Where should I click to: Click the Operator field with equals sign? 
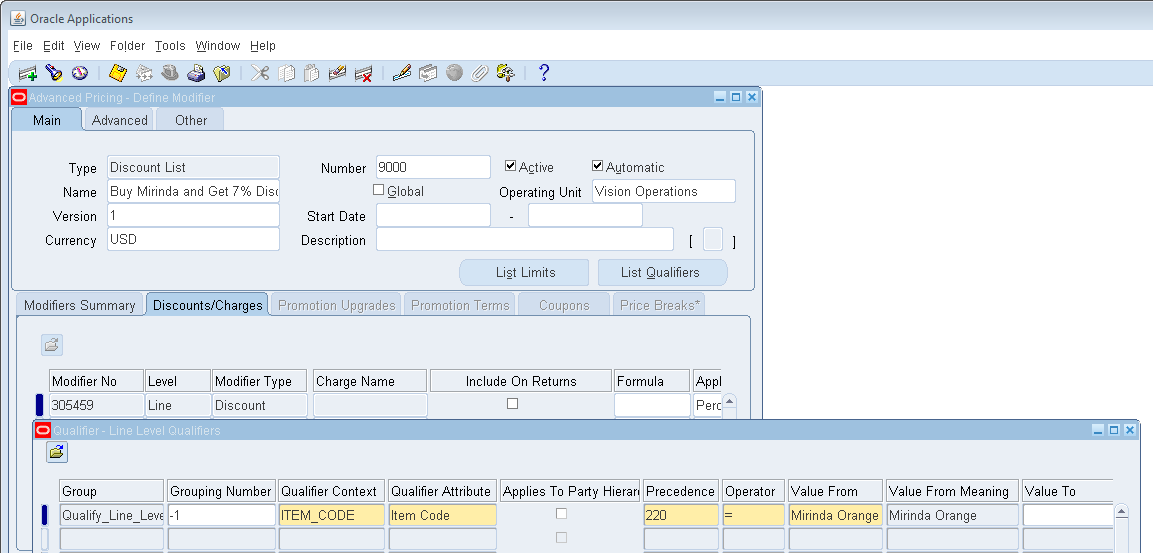pos(754,515)
